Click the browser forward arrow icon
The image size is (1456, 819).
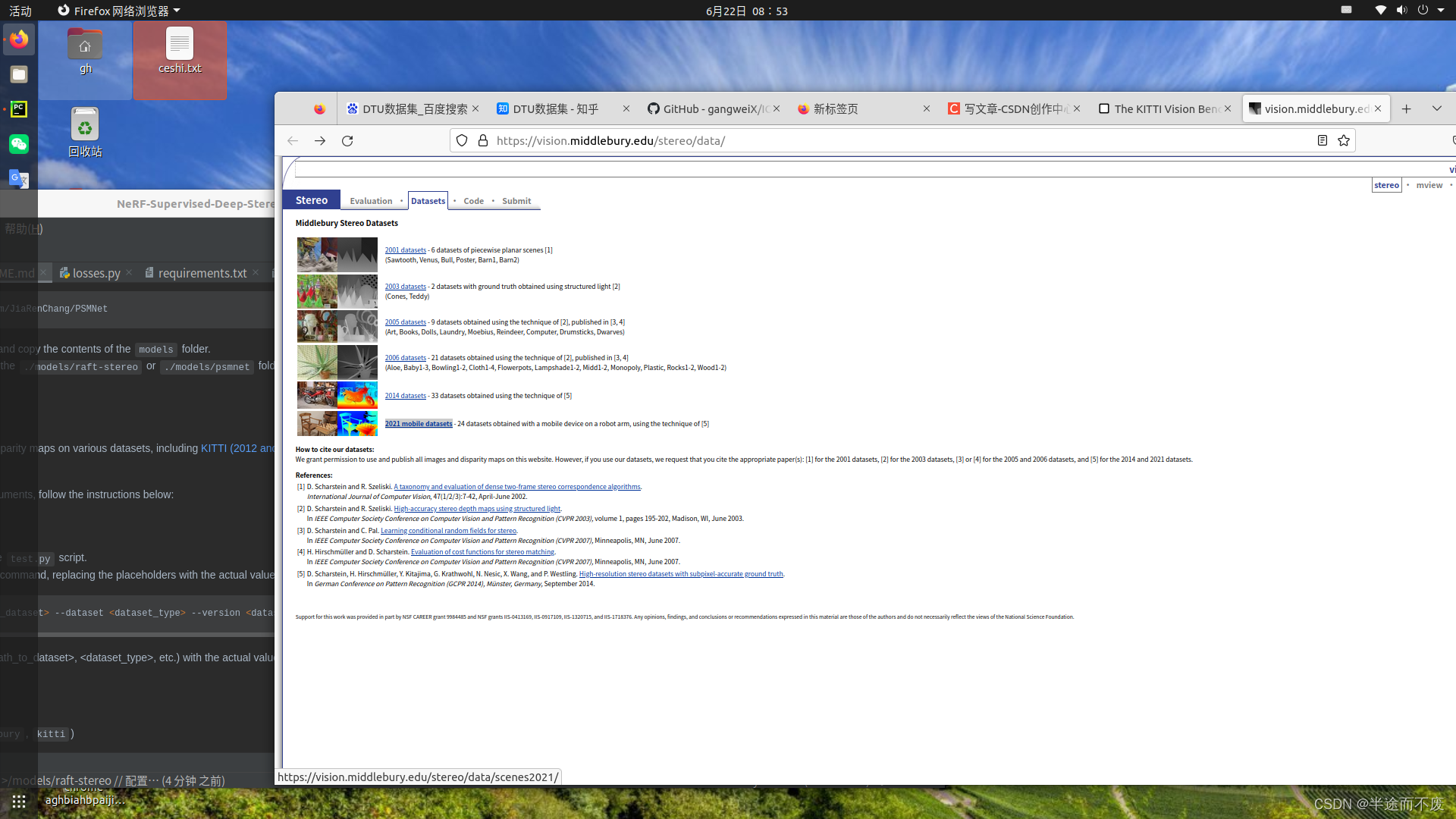[x=320, y=141]
